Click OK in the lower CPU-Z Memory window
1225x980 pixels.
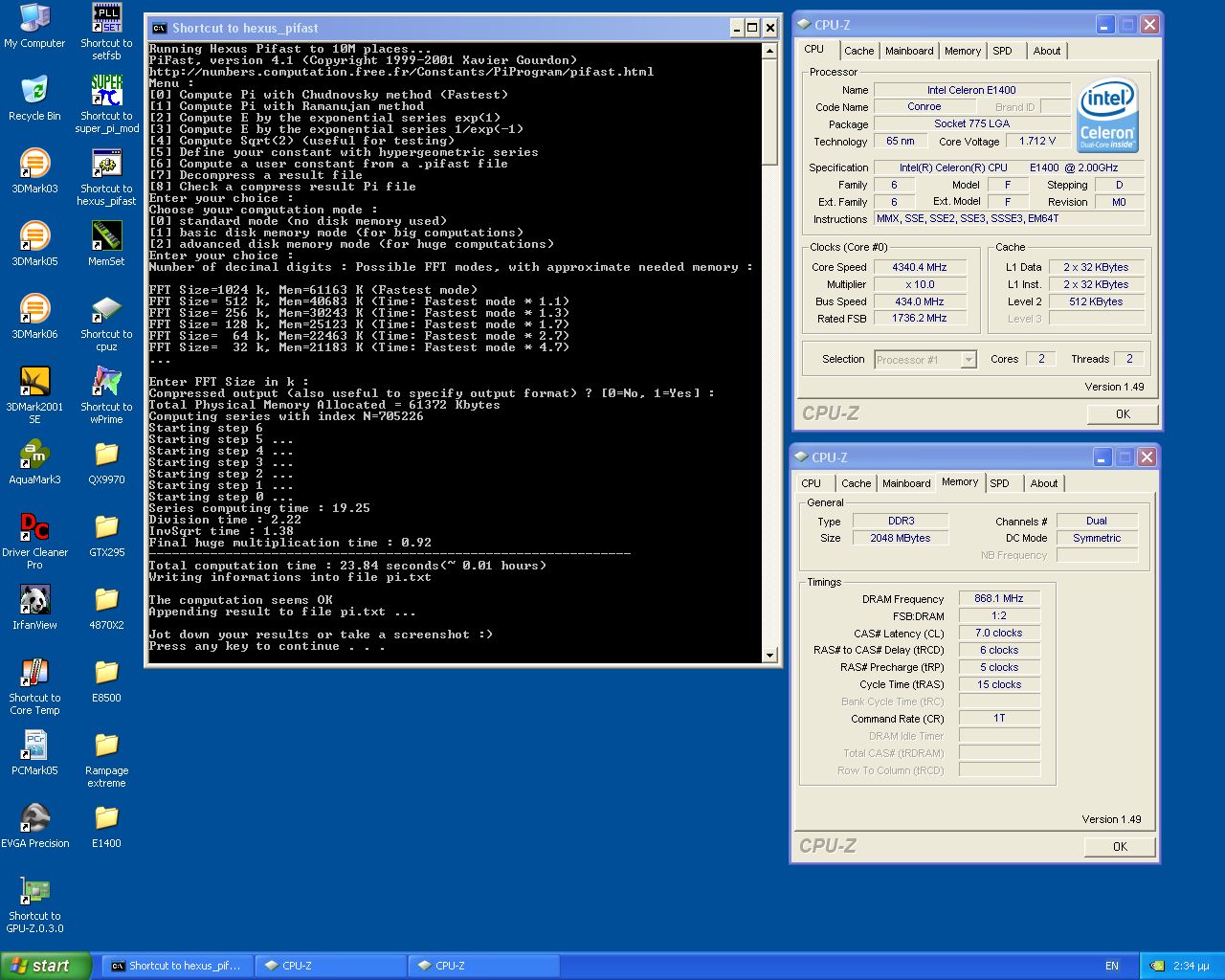[x=1120, y=847]
